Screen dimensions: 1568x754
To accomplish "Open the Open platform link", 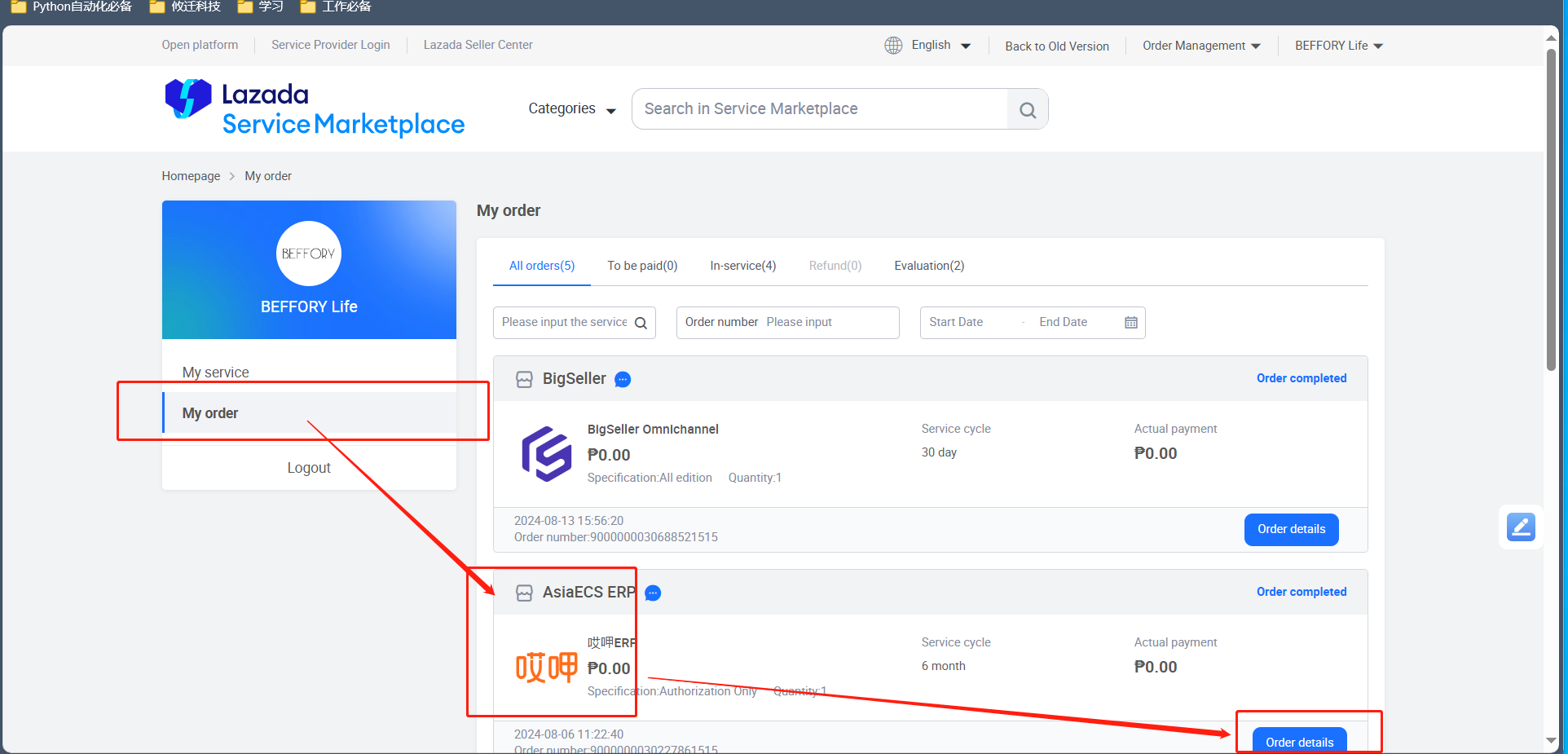I will 200,45.
